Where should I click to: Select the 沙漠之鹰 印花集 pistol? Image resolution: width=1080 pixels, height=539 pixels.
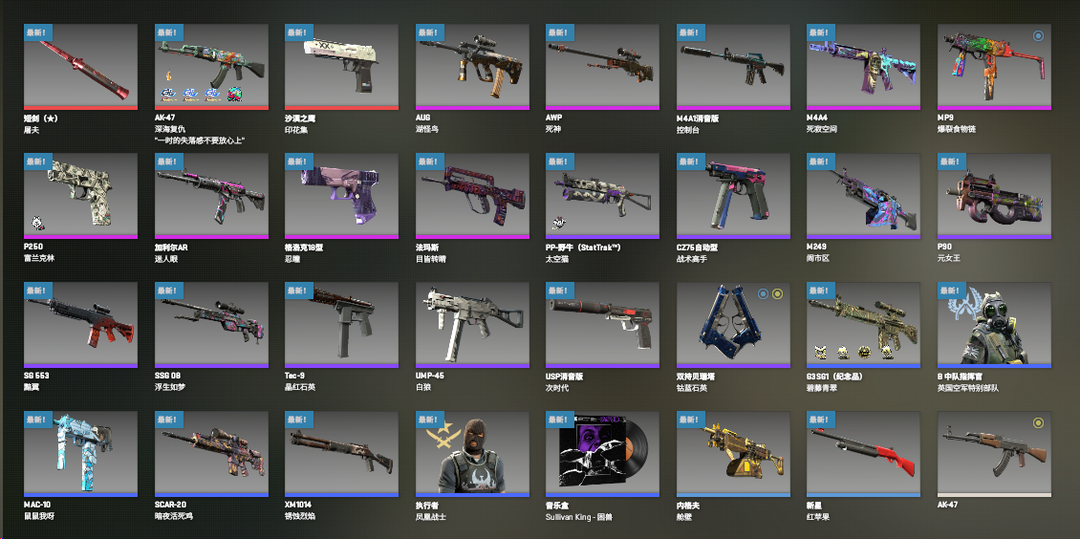pos(342,67)
